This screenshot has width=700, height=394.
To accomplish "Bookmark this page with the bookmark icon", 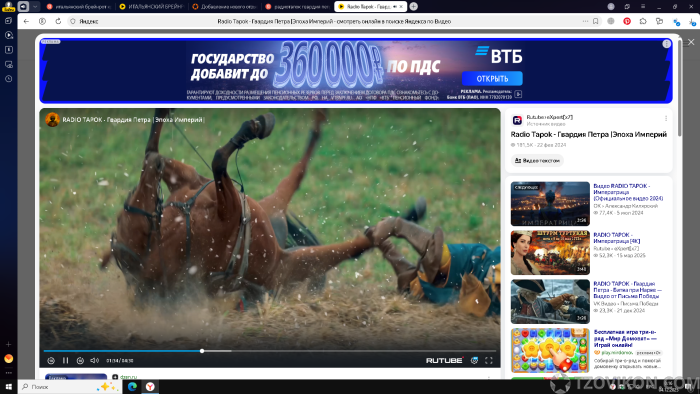I will (596, 21).
